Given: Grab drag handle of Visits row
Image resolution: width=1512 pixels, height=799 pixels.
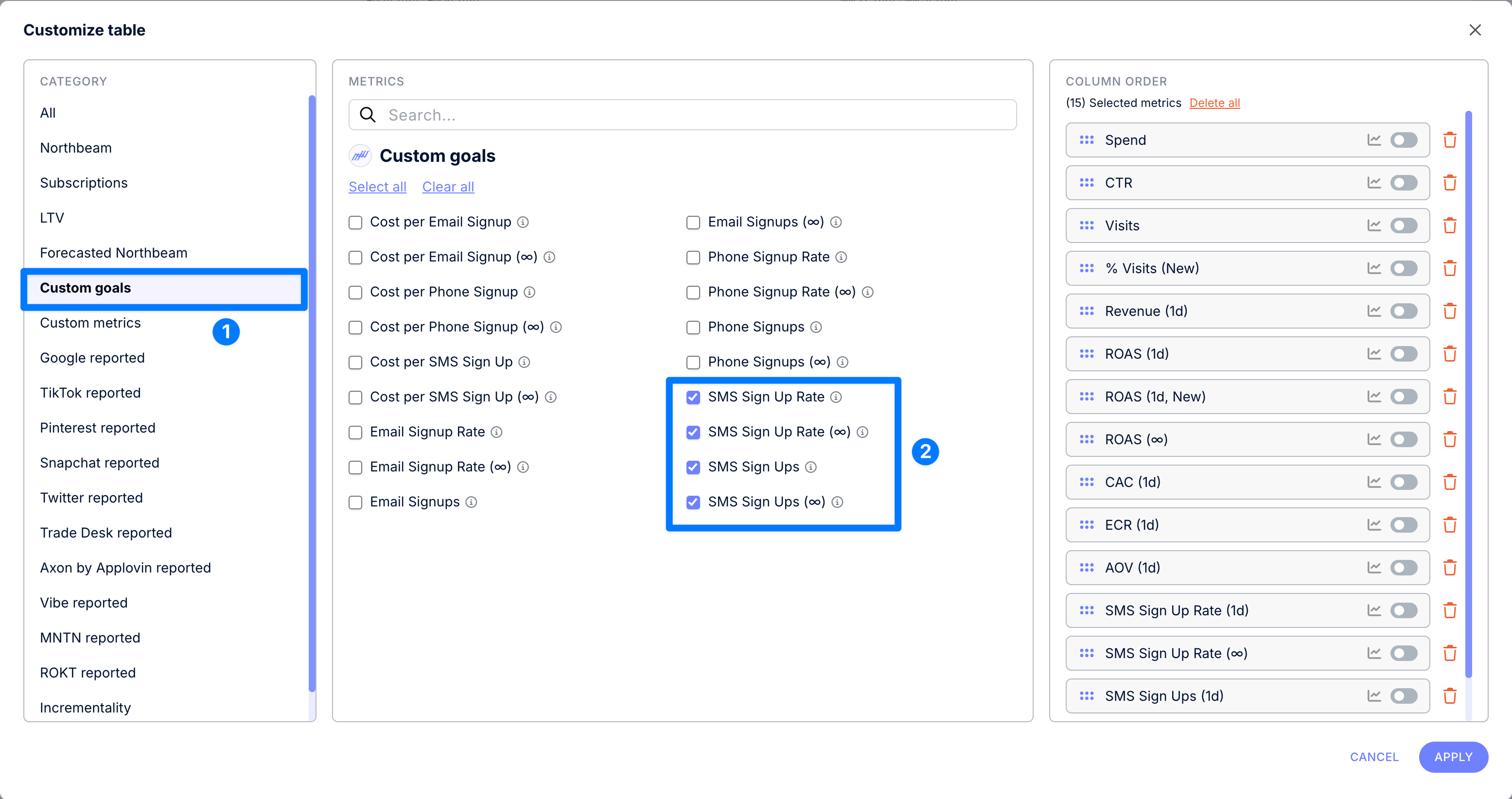Looking at the screenshot, I should click(x=1087, y=226).
